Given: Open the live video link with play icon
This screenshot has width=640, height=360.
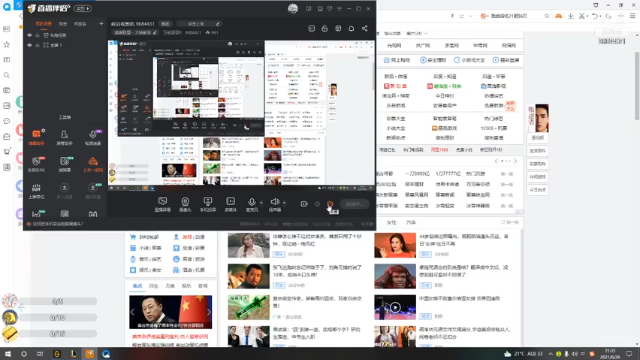Looking at the screenshot, I should click(506, 60).
